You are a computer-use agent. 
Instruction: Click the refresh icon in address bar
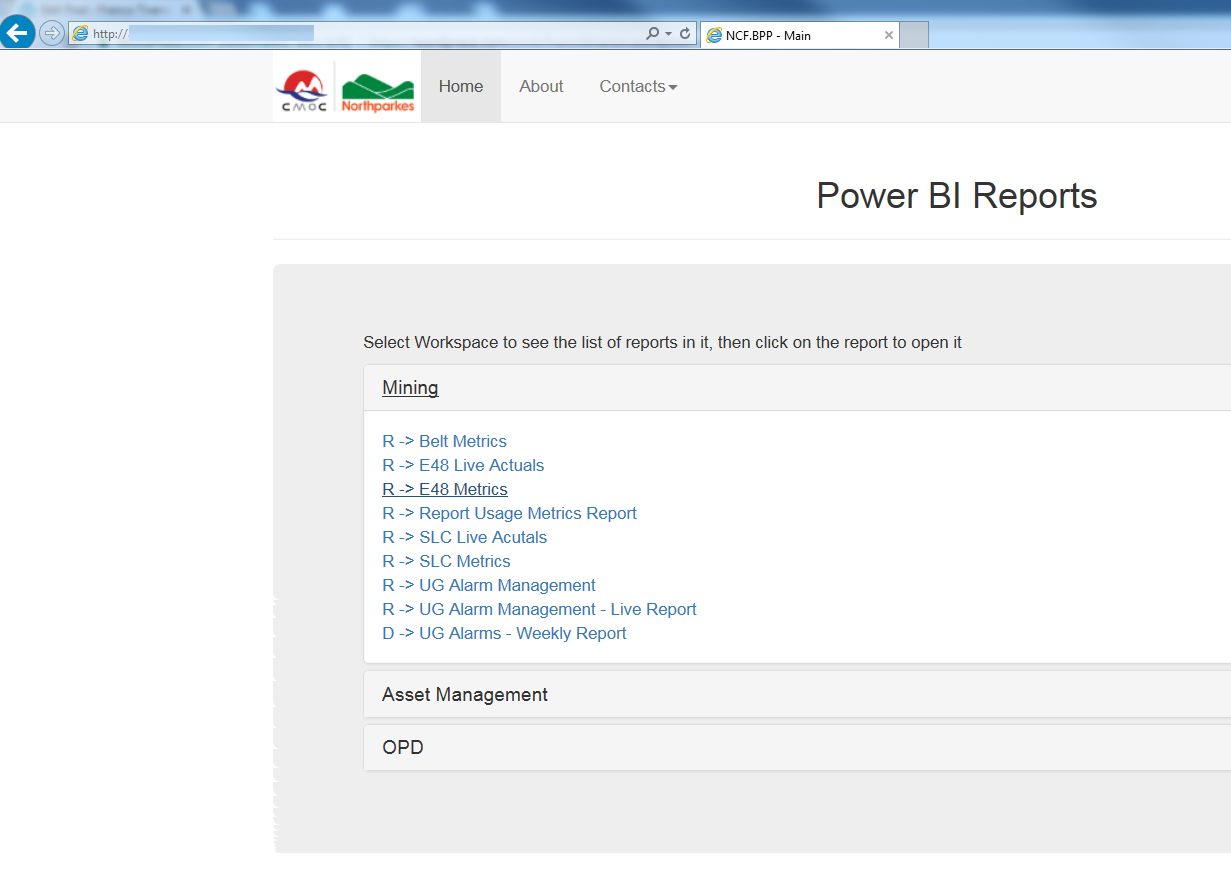click(685, 33)
